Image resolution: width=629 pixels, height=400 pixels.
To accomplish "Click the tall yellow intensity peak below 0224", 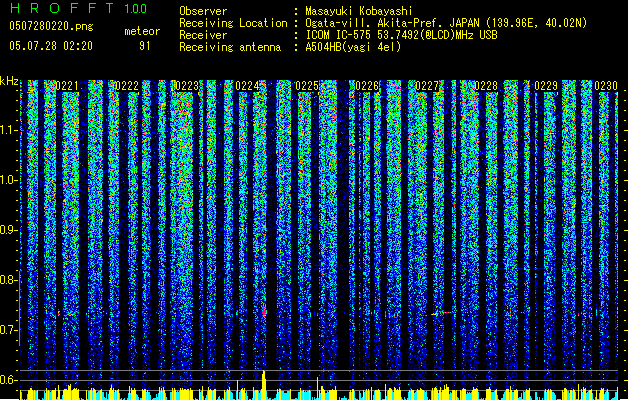I will coord(264,385).
